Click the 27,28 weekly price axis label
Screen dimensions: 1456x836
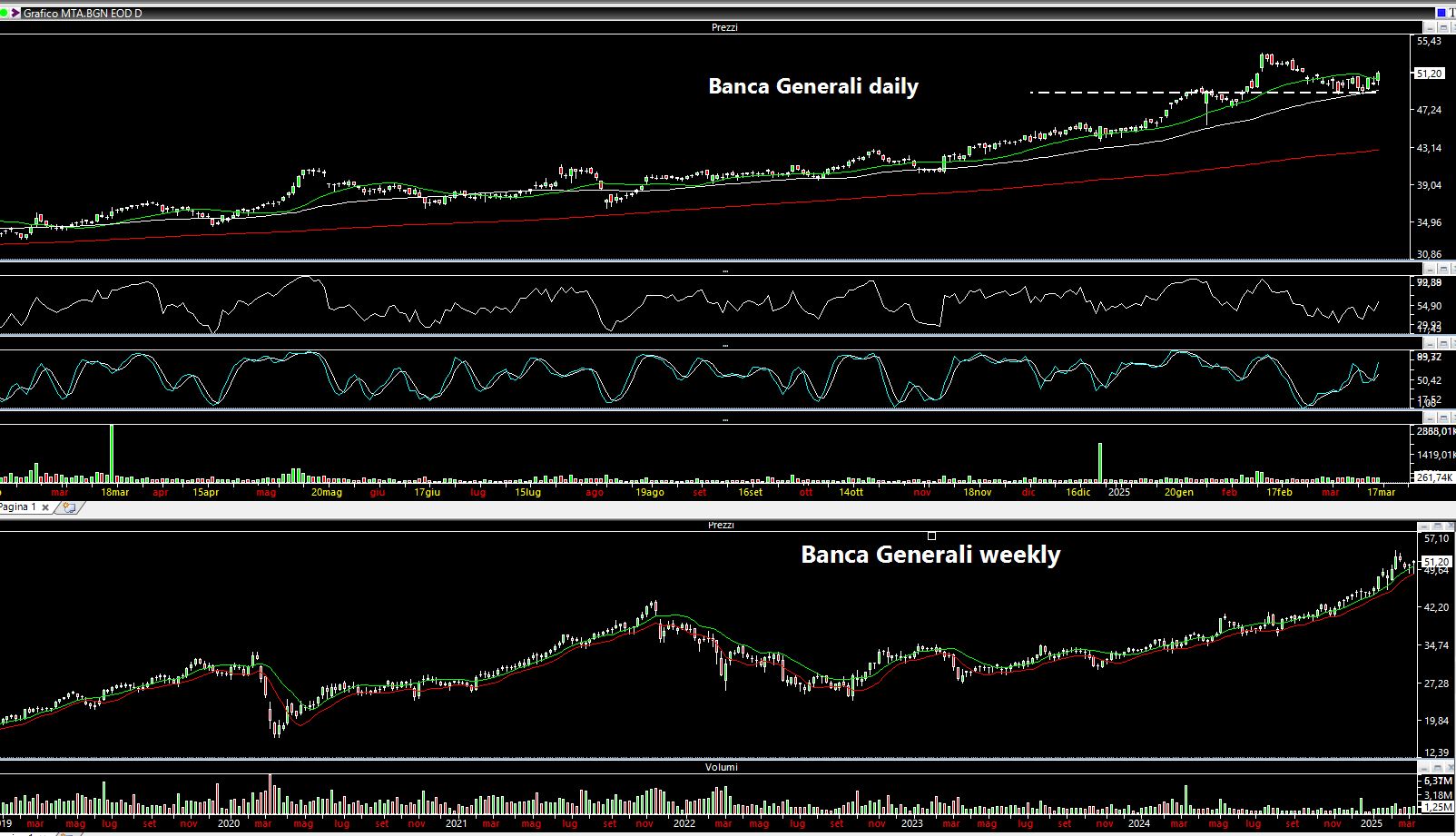(x=1437, y=684)
